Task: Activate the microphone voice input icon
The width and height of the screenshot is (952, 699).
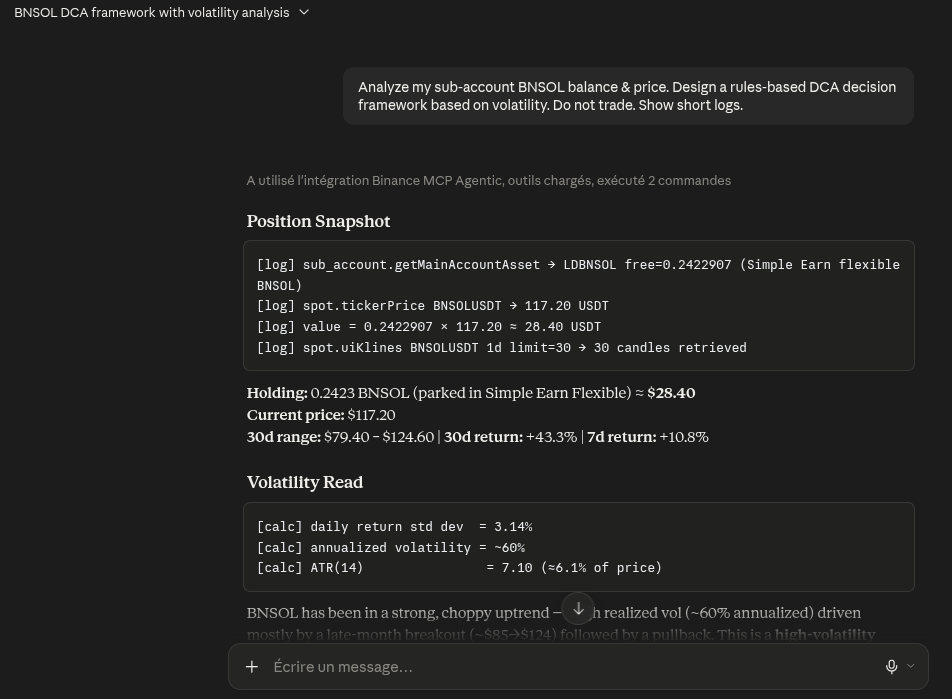Action: [891, 667]
